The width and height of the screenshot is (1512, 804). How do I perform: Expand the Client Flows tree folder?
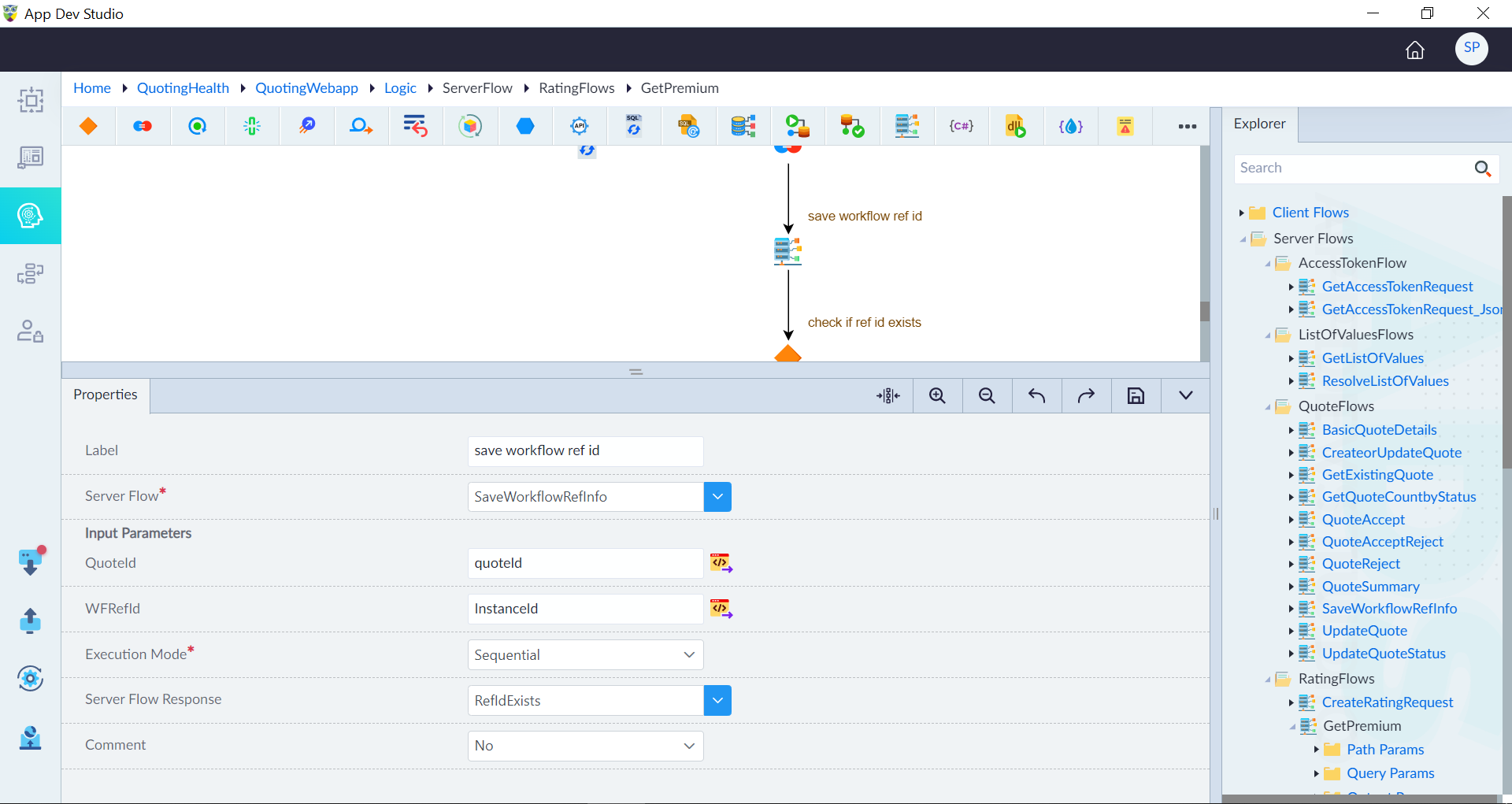click(x=1241, y=213)
